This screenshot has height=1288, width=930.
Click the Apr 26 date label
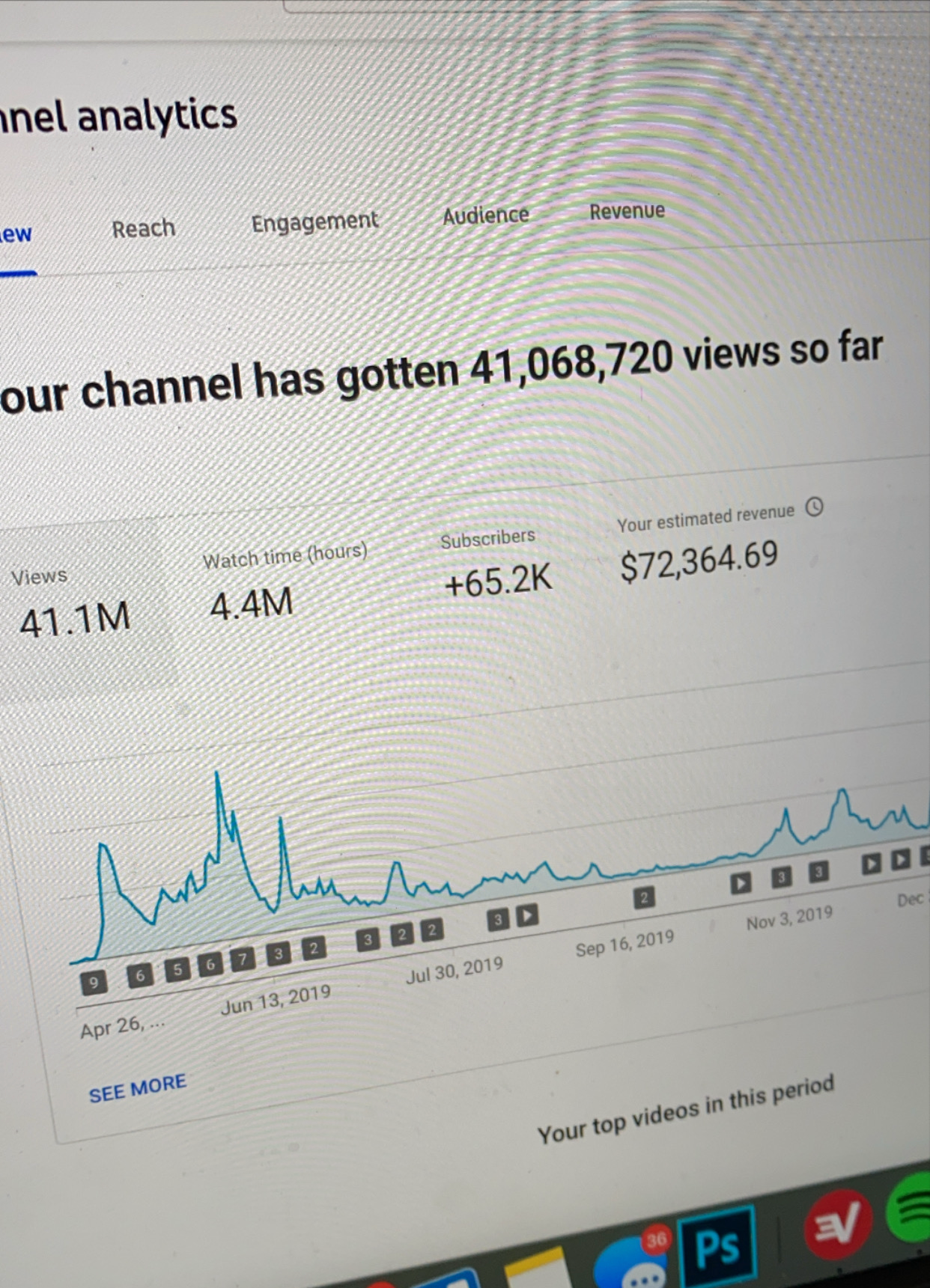(122, 1026)
